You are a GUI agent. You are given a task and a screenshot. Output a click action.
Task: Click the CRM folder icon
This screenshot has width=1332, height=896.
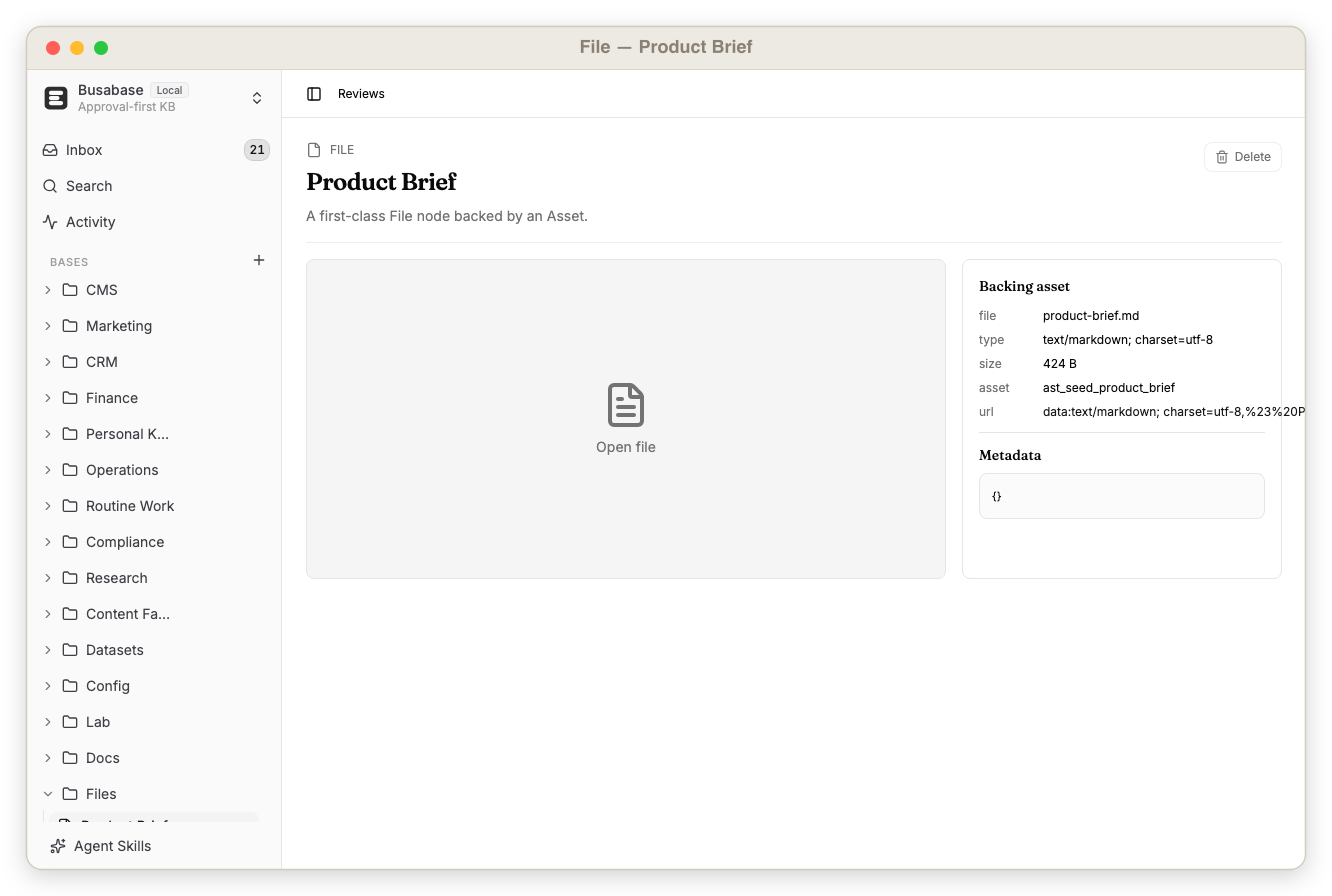point(70,362)
